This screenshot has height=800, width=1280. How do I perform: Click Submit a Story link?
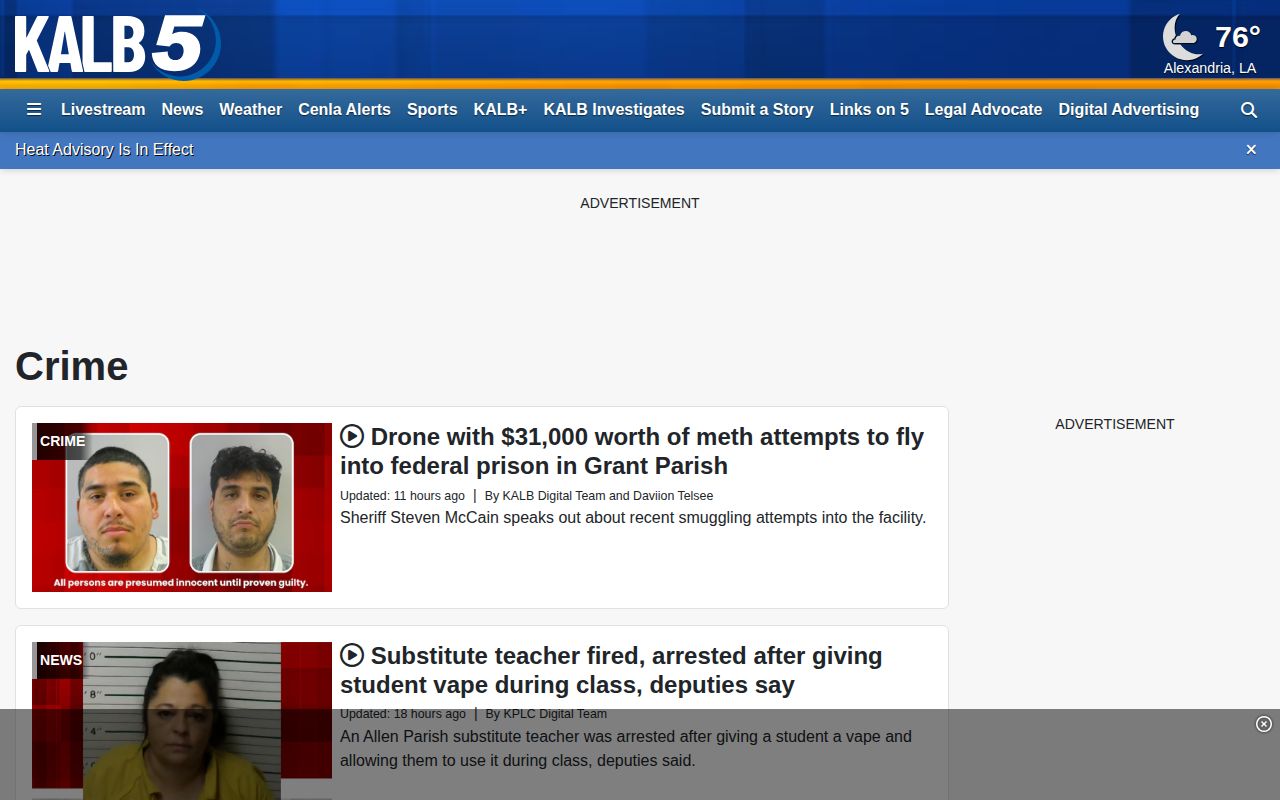point(757,110)
